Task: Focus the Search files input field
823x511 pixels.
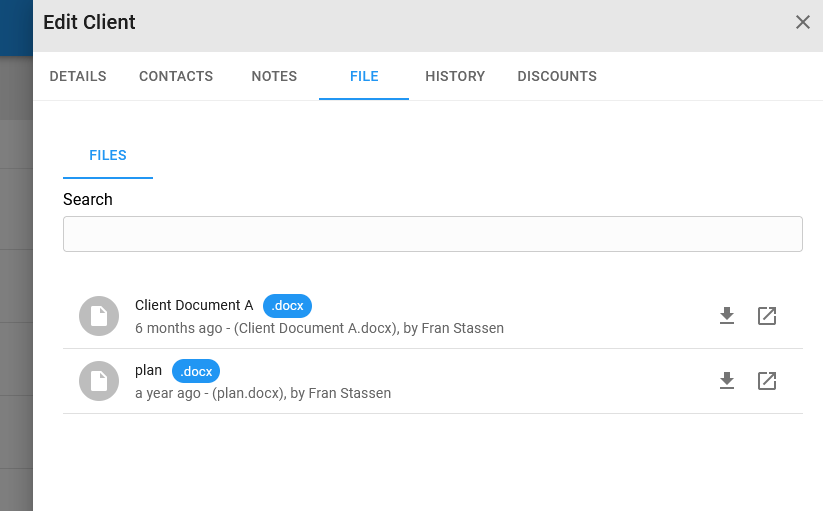Action: pyautogui.click(x=432, y=234)
